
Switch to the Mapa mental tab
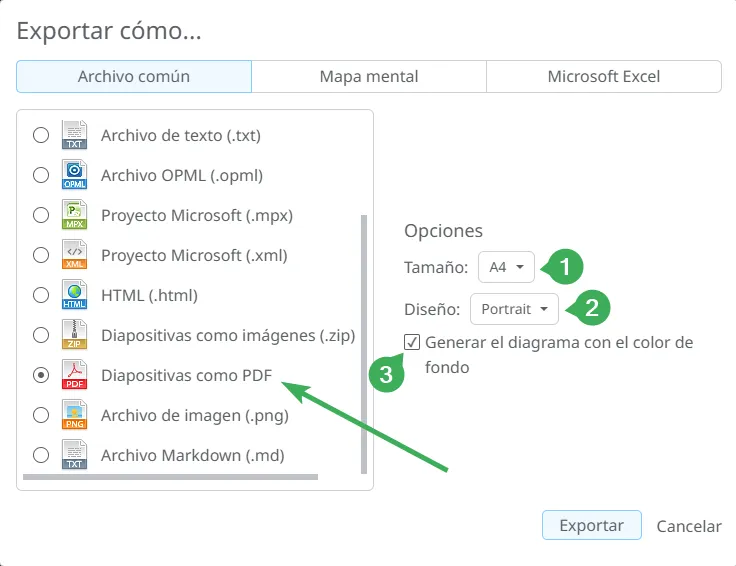369,76
